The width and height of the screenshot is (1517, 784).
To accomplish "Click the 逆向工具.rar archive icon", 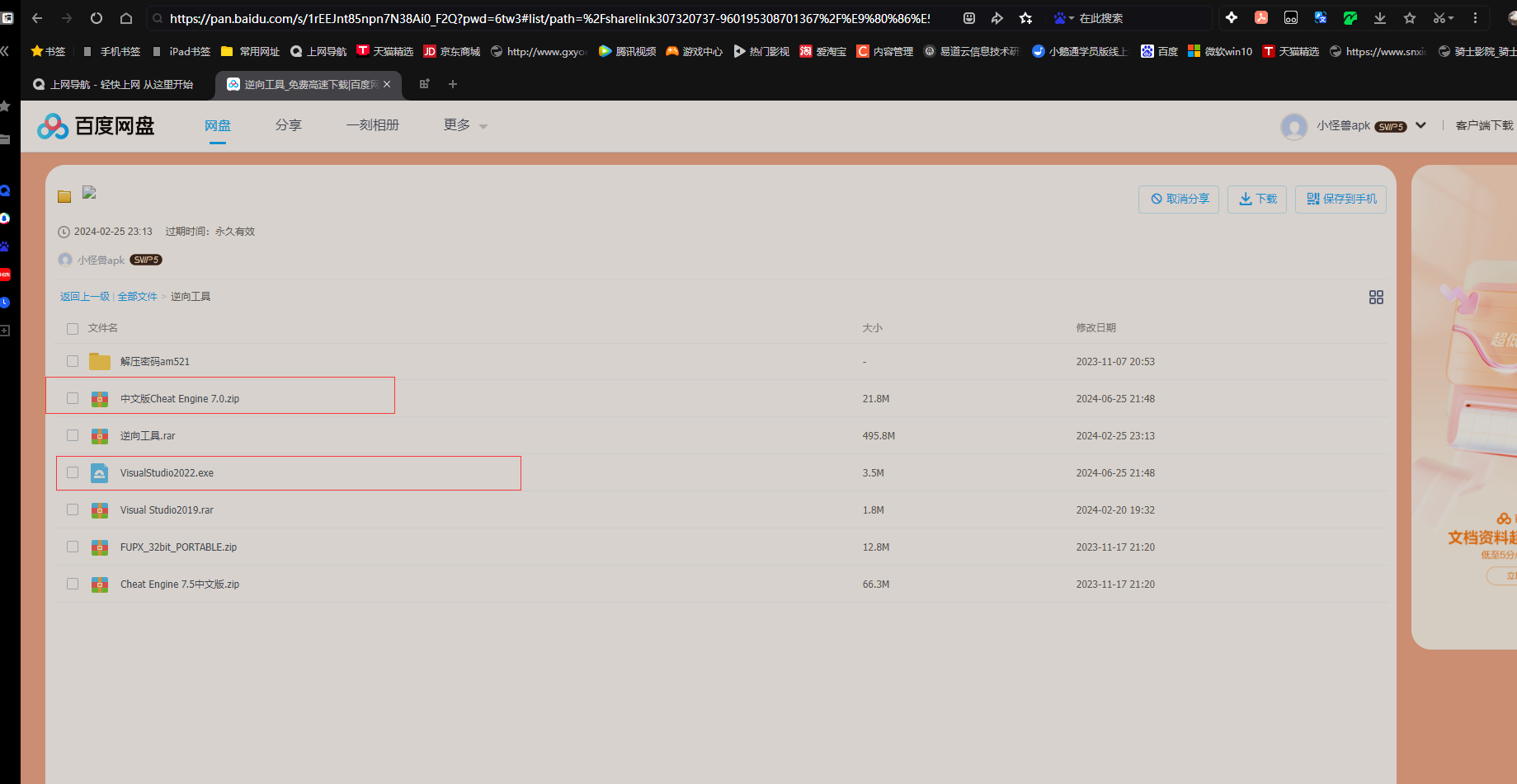I will 100,435.
